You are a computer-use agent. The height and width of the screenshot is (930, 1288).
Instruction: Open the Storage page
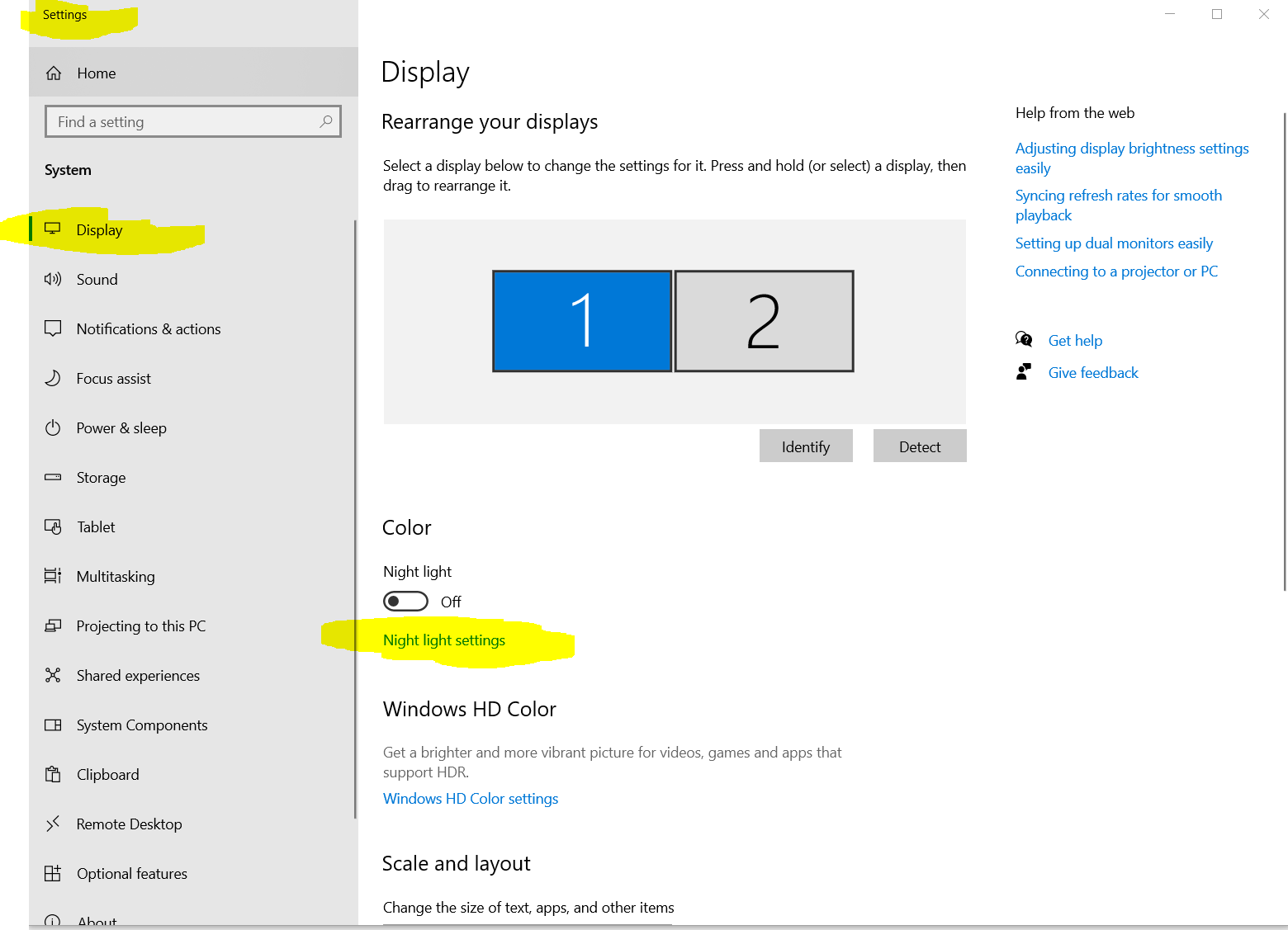click(192, 477)
